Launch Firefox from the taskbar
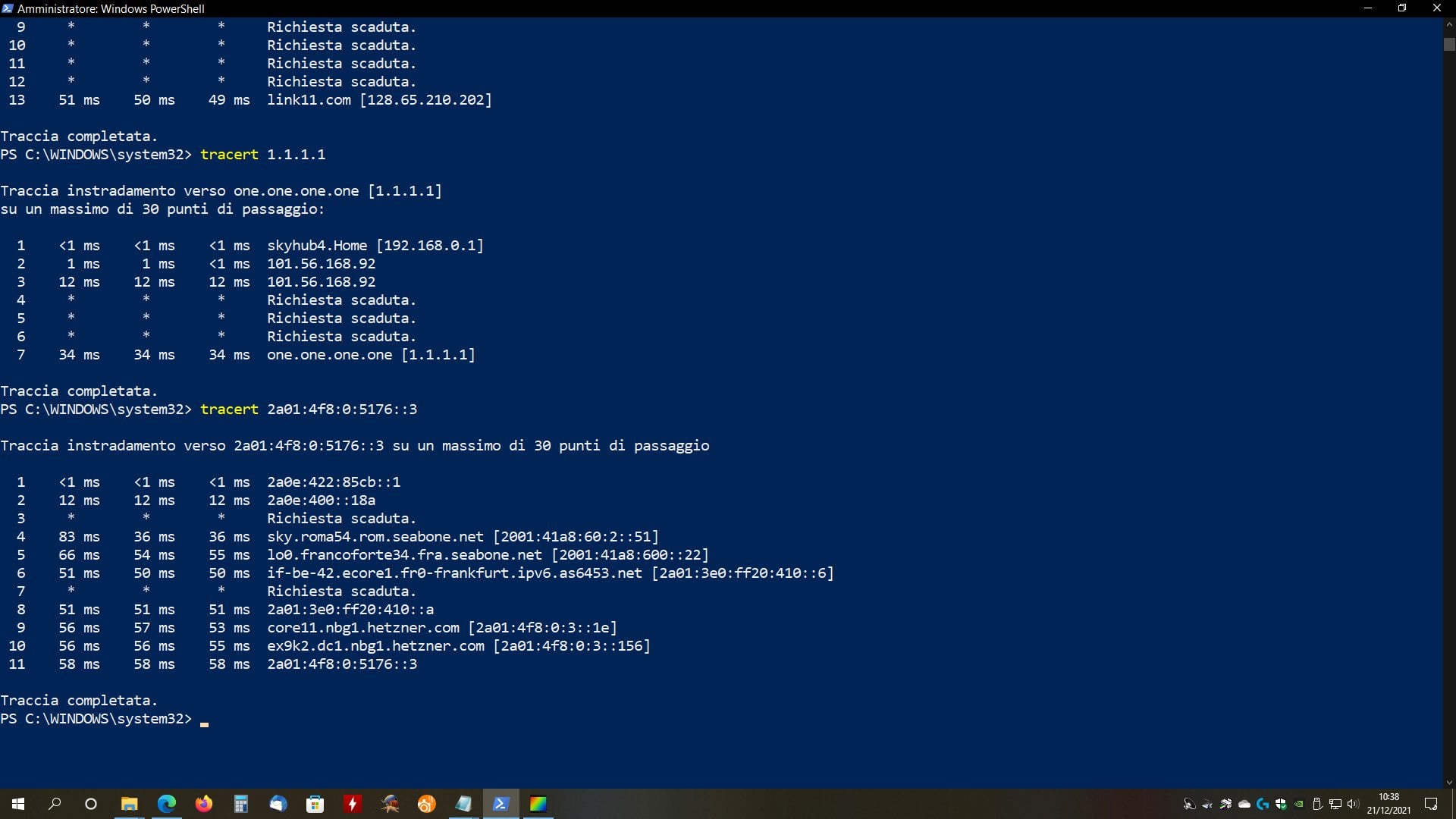The width and height of the screenshot is (1456, 819). (203, 804)
